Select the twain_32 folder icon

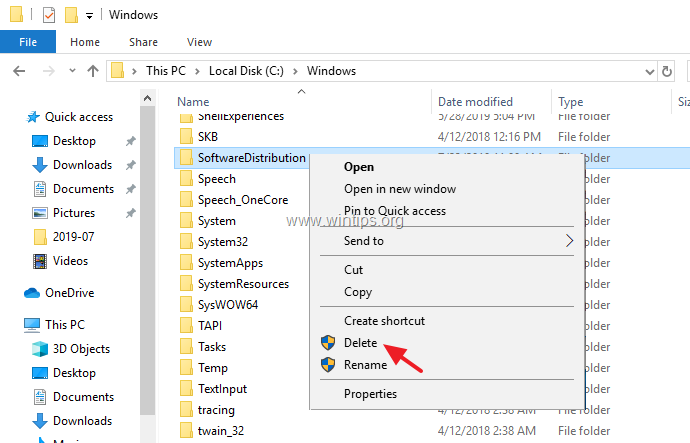(186, 431)
